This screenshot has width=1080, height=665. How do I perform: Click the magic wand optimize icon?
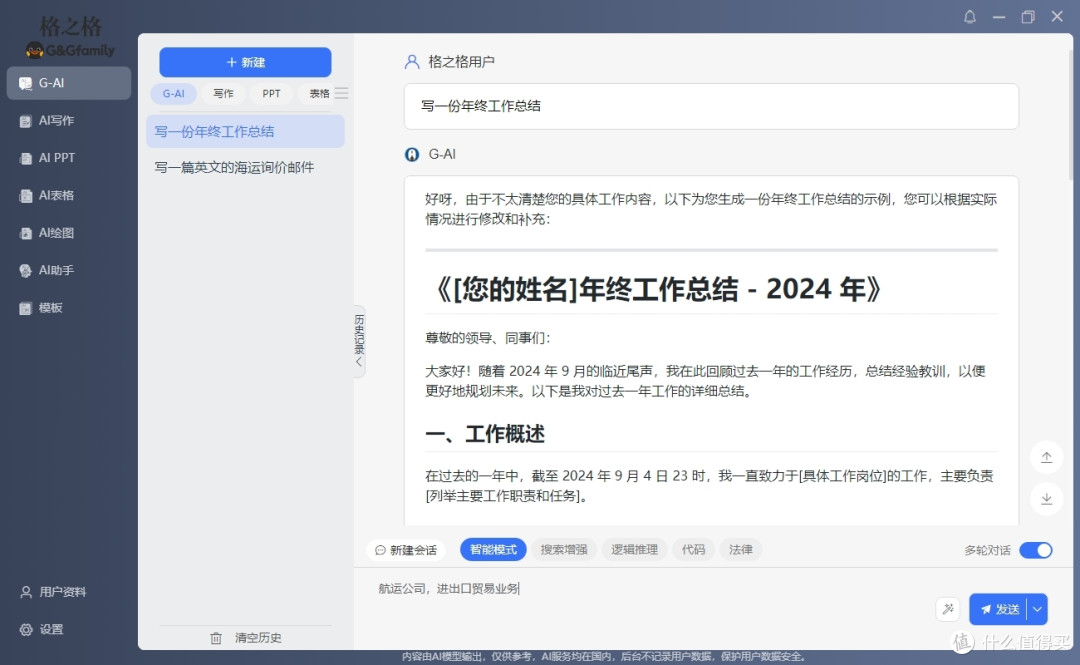point(948,609)
